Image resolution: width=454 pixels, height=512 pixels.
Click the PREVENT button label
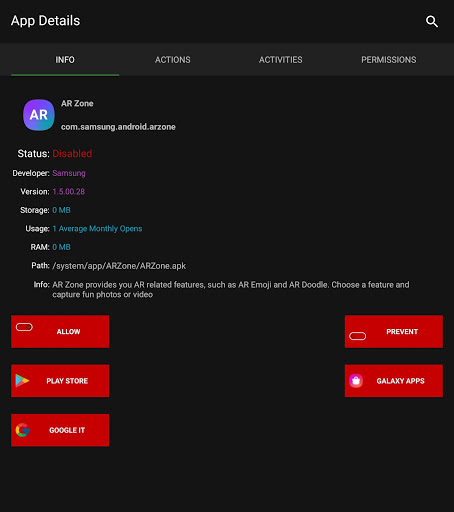point(402,332)
